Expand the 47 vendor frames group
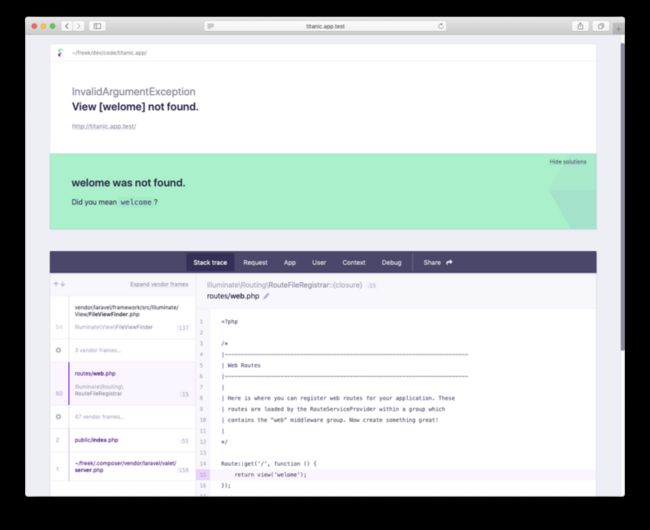 click(123, 416)
